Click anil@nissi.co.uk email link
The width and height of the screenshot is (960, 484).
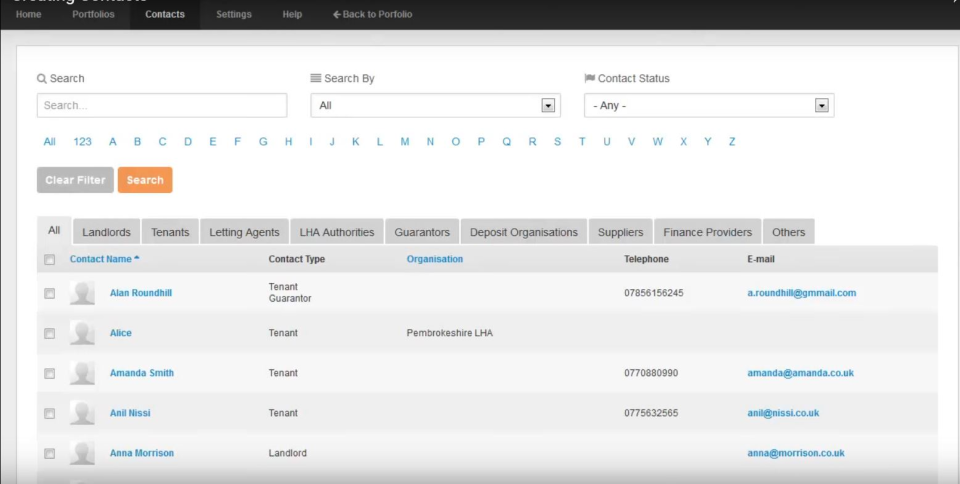(x=783, y=413)
